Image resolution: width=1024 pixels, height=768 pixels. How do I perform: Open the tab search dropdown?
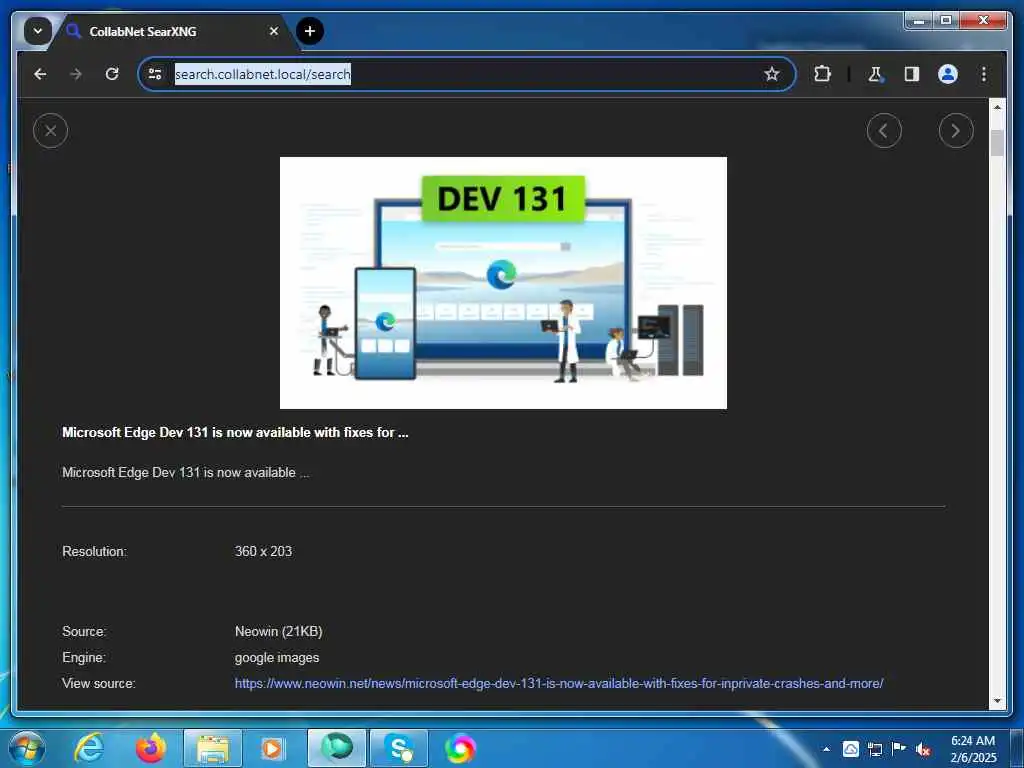(x=37, y=31)
